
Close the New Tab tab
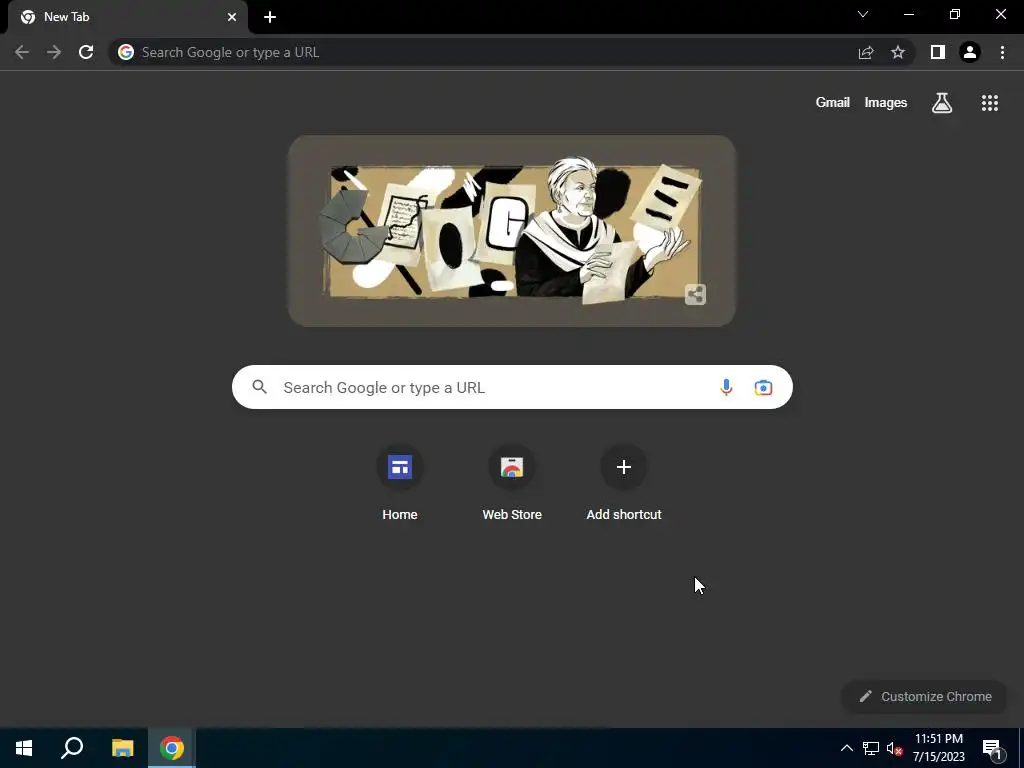(232, 17)
